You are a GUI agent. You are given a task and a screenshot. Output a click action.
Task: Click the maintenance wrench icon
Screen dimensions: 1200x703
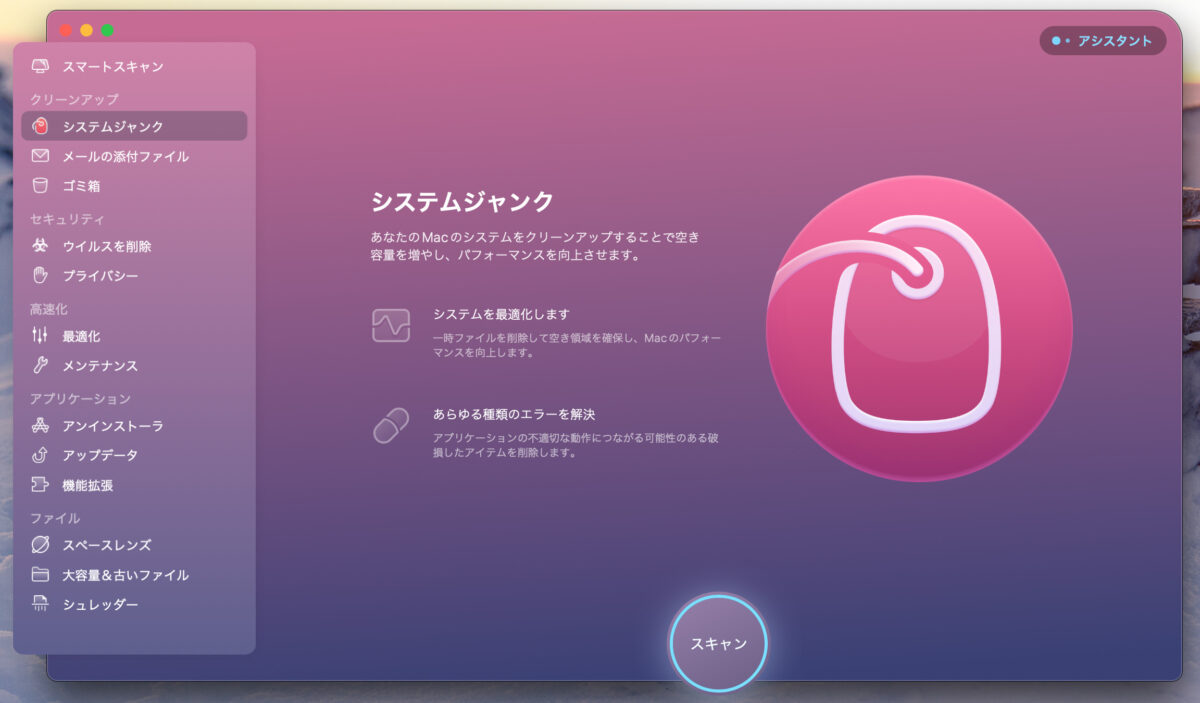40,365
